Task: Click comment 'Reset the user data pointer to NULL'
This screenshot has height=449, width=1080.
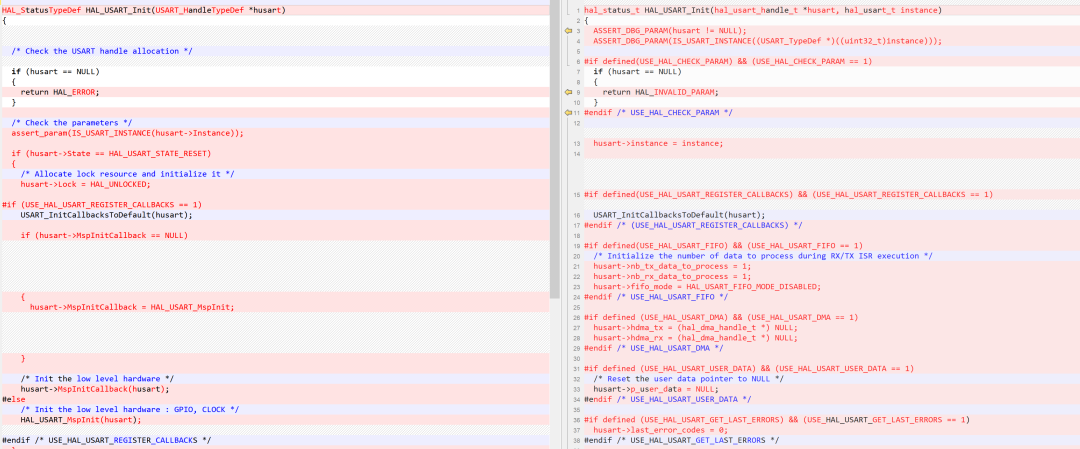Action: [x=688, y=379]
